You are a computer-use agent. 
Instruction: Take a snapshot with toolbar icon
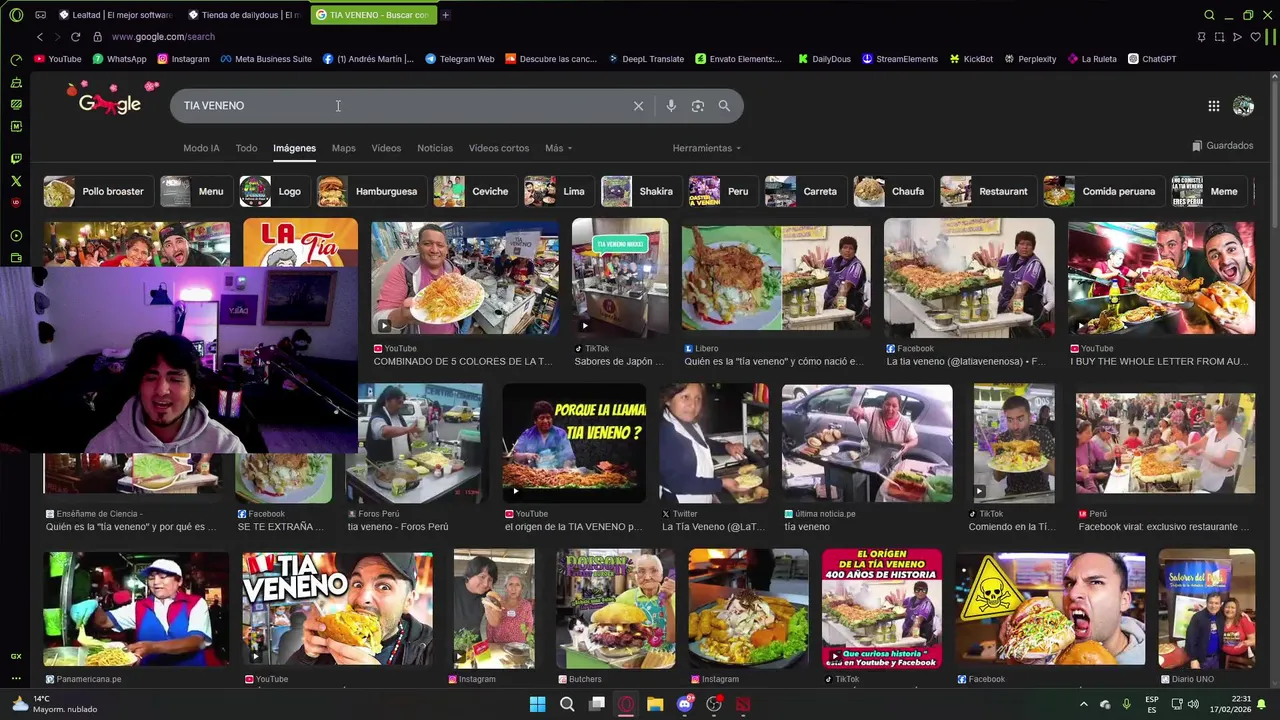click(1219, 37)
